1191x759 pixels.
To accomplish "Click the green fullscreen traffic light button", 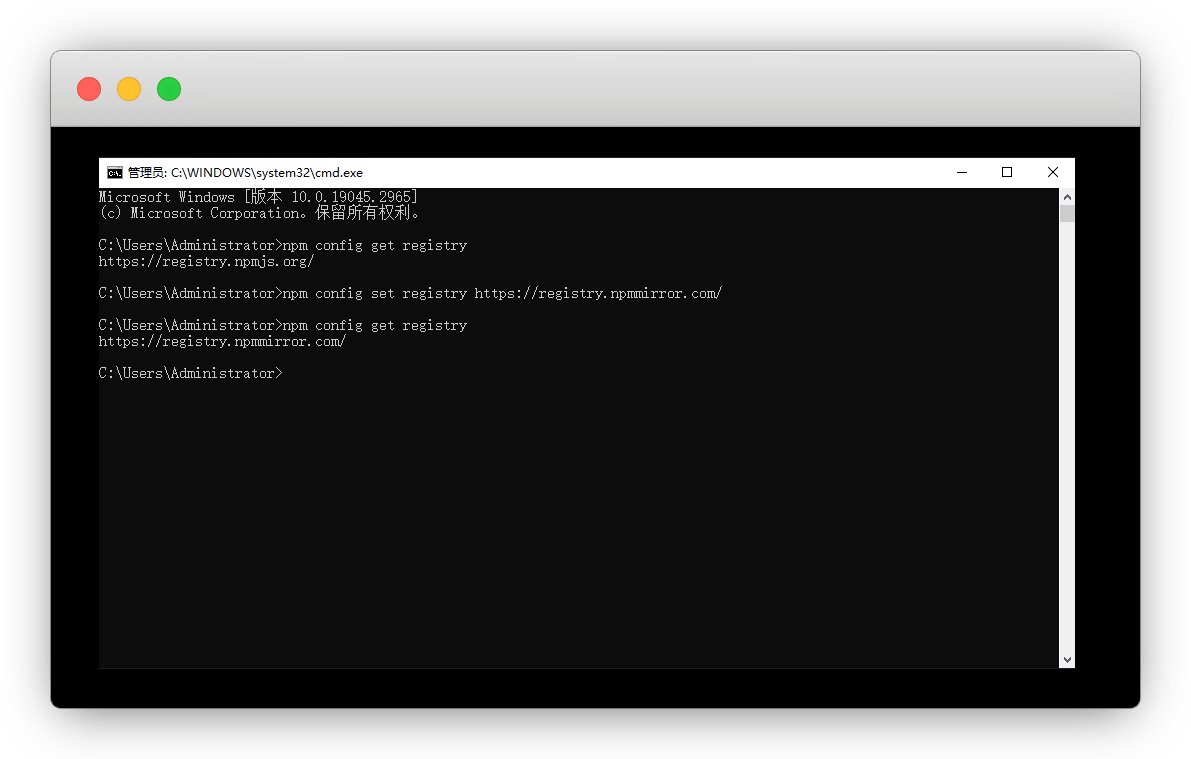I will click(x=169, y=89).
